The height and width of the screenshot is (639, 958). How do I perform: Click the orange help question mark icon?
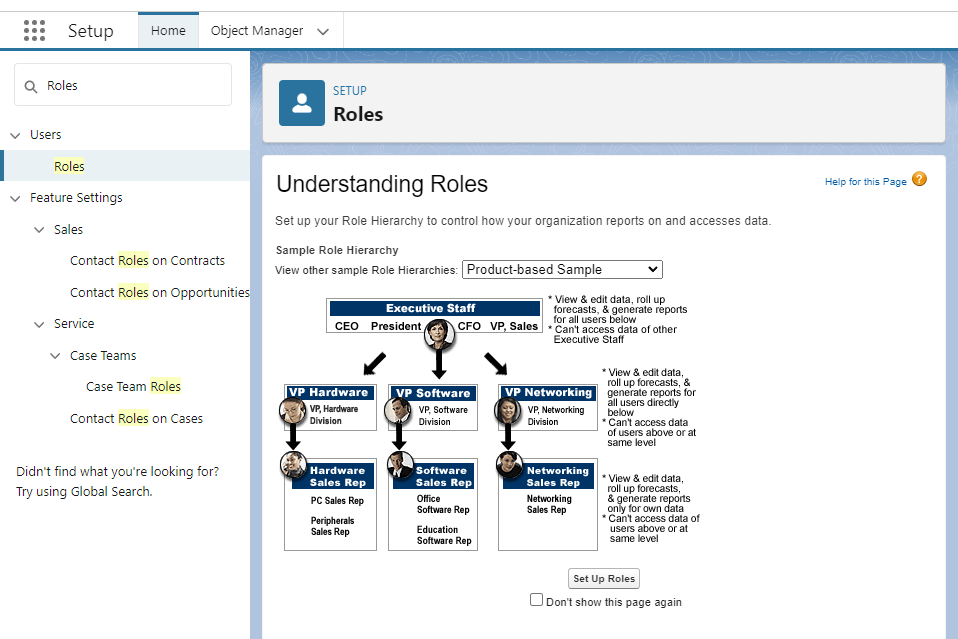click(x=919, y=179)
